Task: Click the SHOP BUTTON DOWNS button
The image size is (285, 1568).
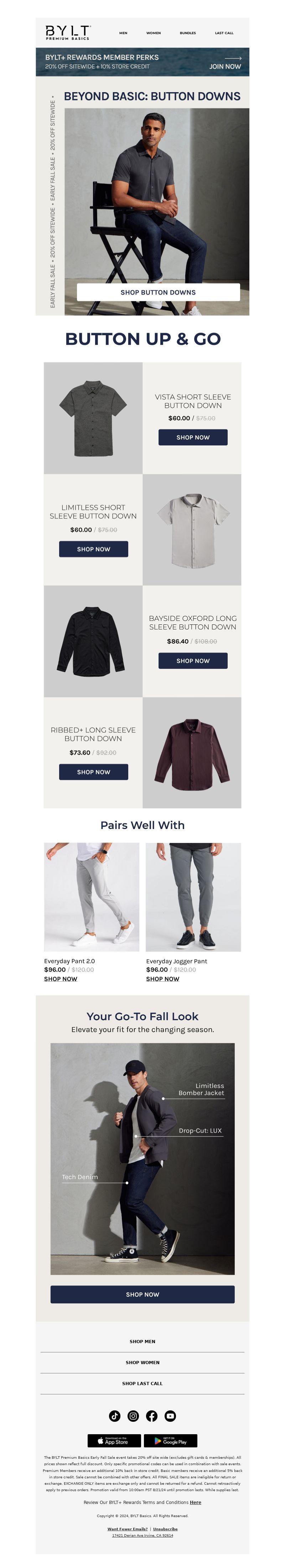Action: pyautogui.click(x=158, y=292)
